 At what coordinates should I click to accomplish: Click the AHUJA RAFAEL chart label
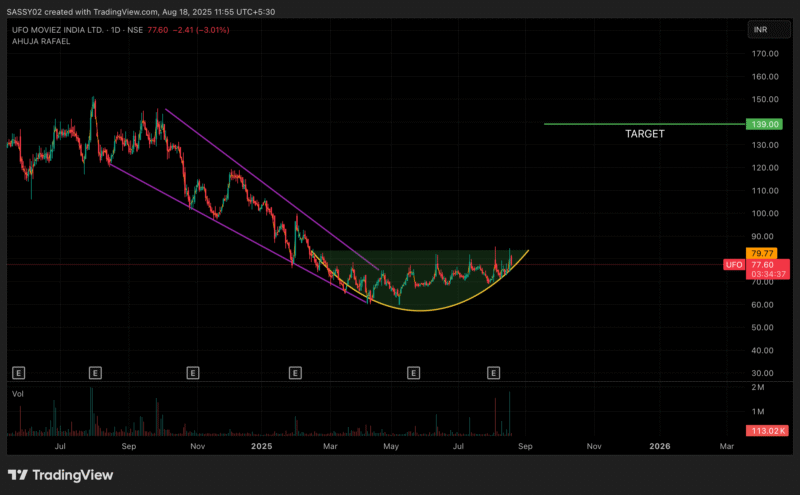(38, 42)
